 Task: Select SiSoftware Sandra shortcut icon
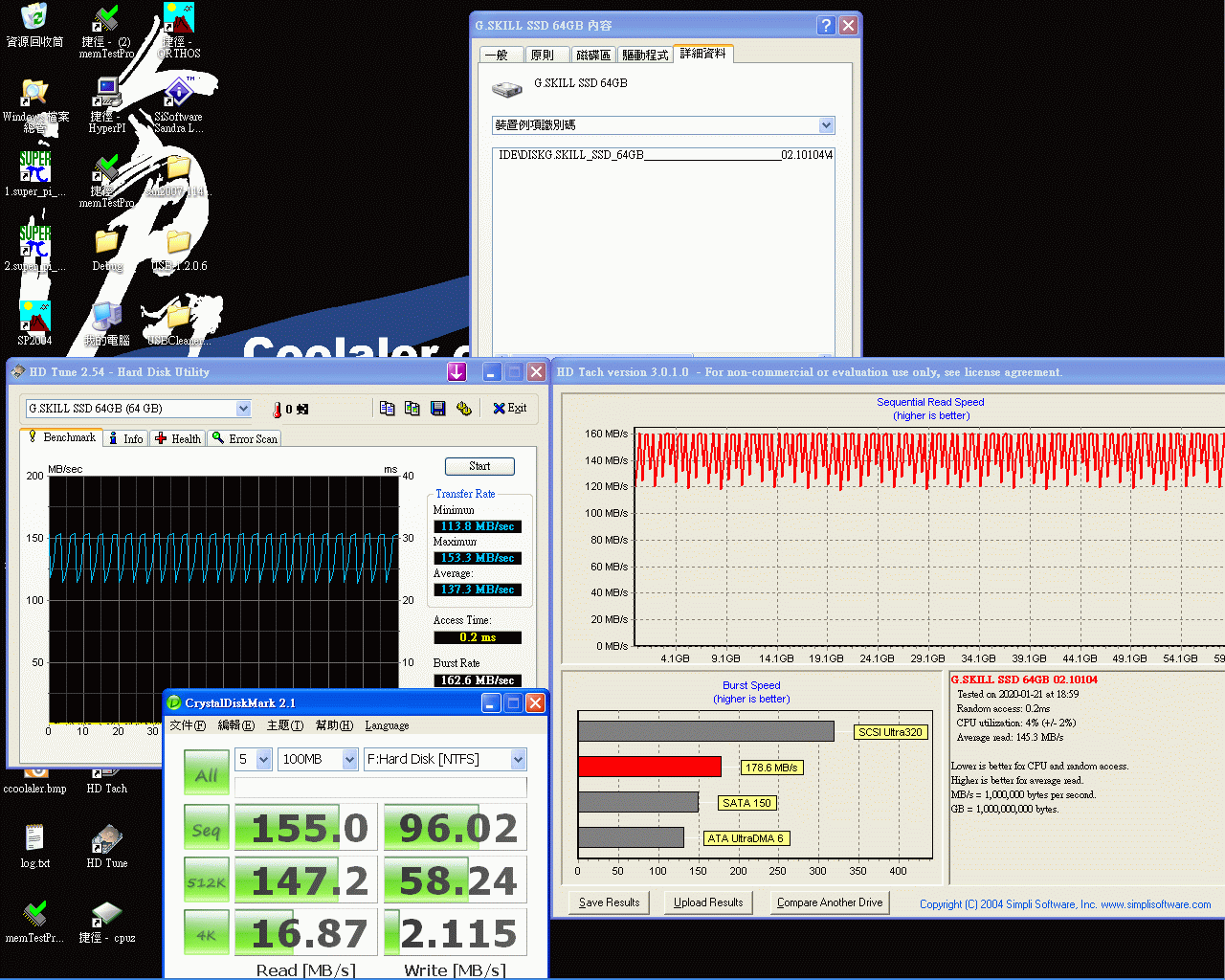[x=178, y=106]
